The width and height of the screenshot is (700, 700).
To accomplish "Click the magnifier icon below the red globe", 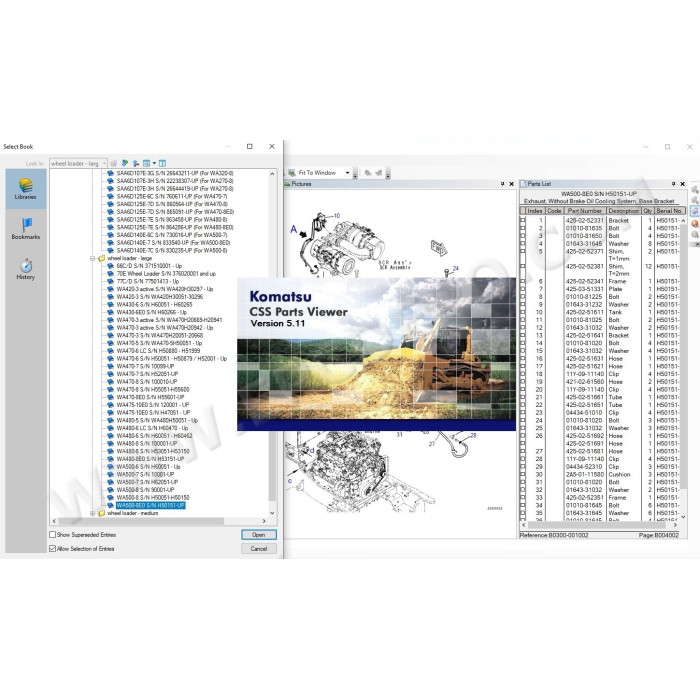I will (695, 235).
